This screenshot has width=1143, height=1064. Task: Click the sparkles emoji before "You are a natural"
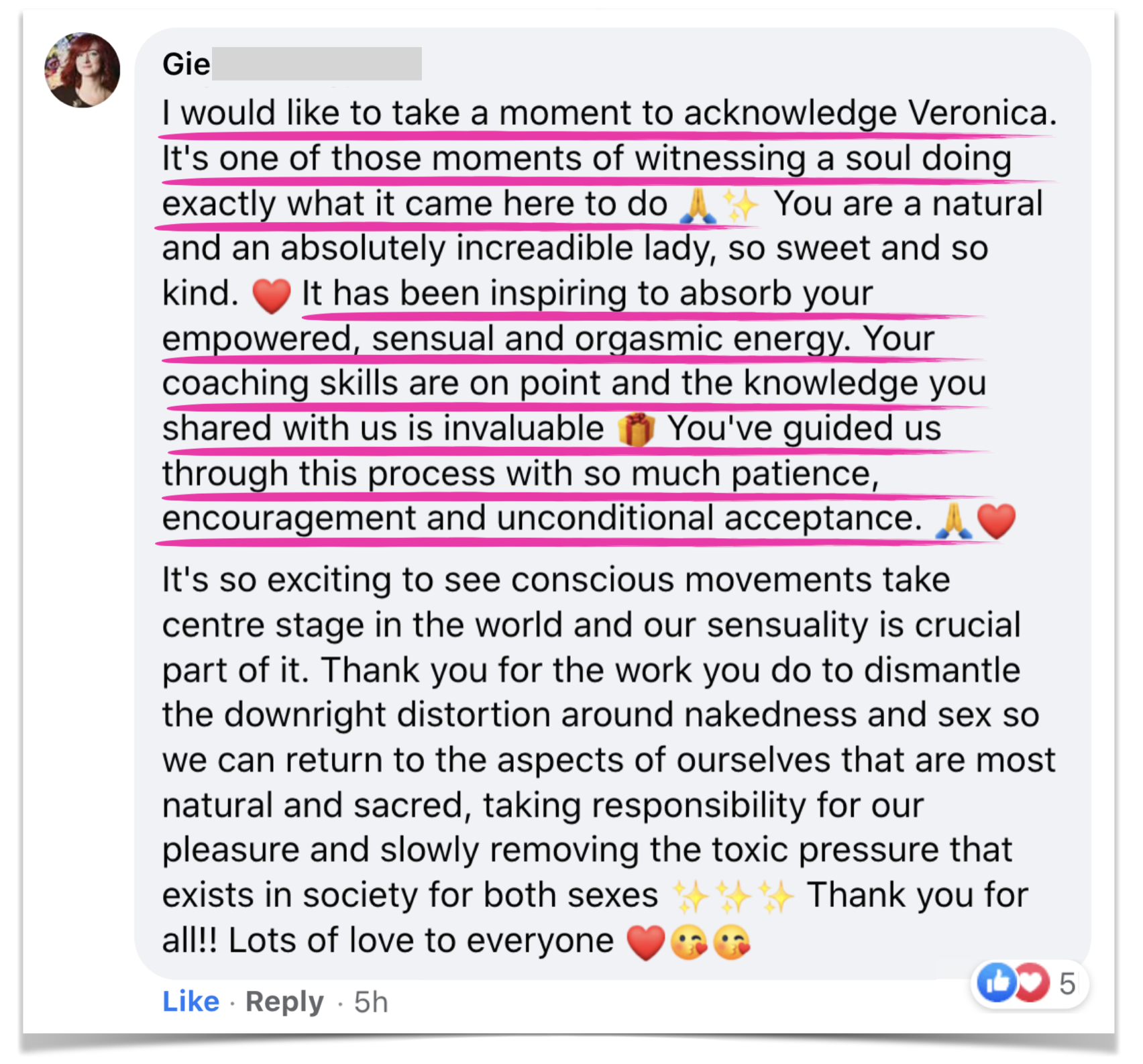[740, 205]
